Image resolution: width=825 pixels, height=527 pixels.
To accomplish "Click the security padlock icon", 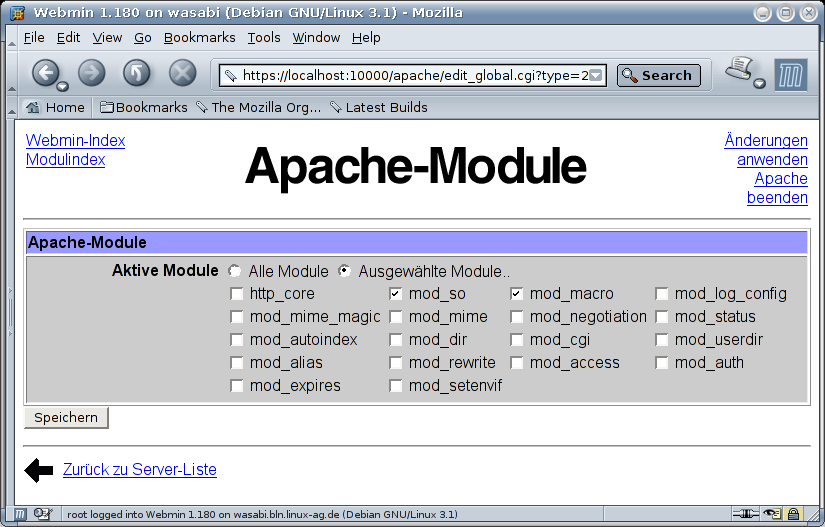I will tap(793, 514).
